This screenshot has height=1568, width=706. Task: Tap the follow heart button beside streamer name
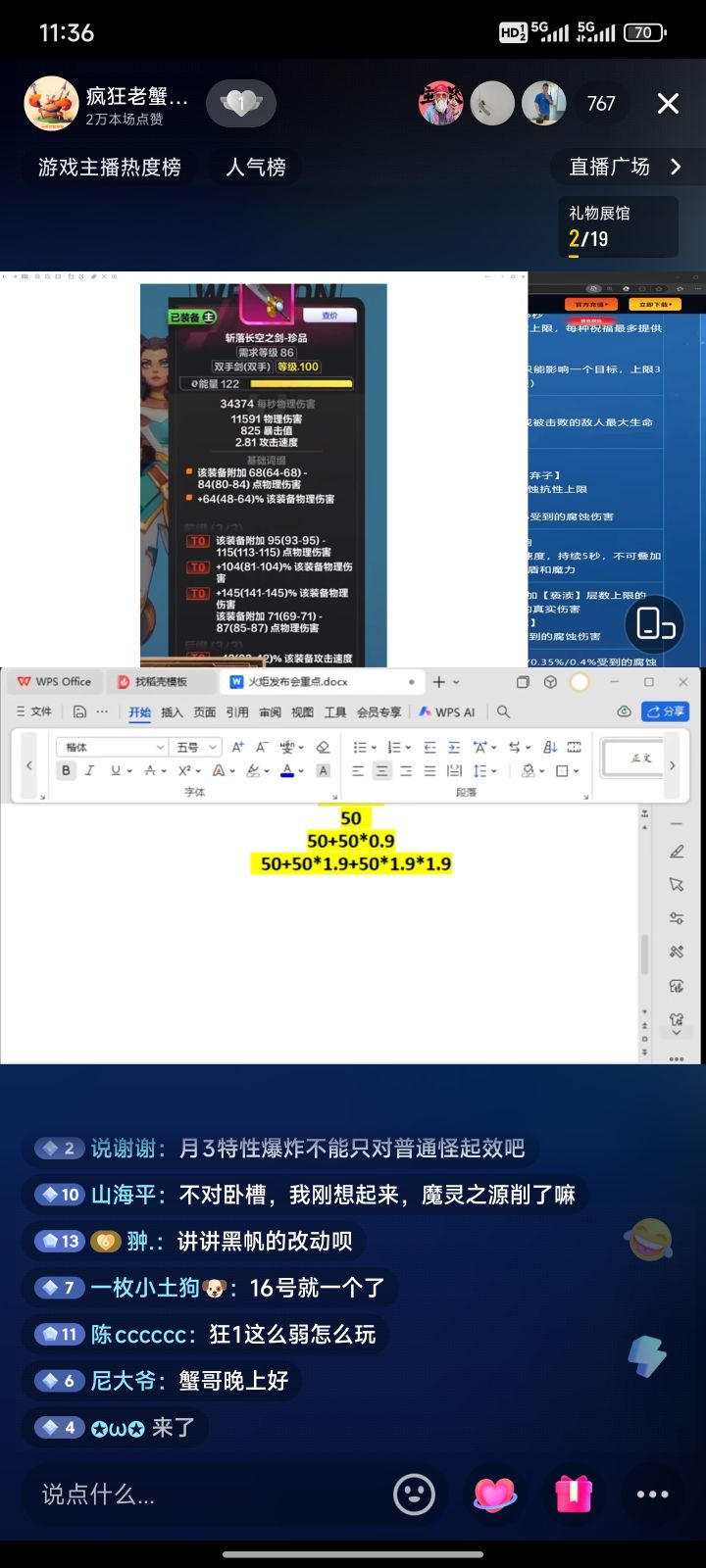[241, 103]
